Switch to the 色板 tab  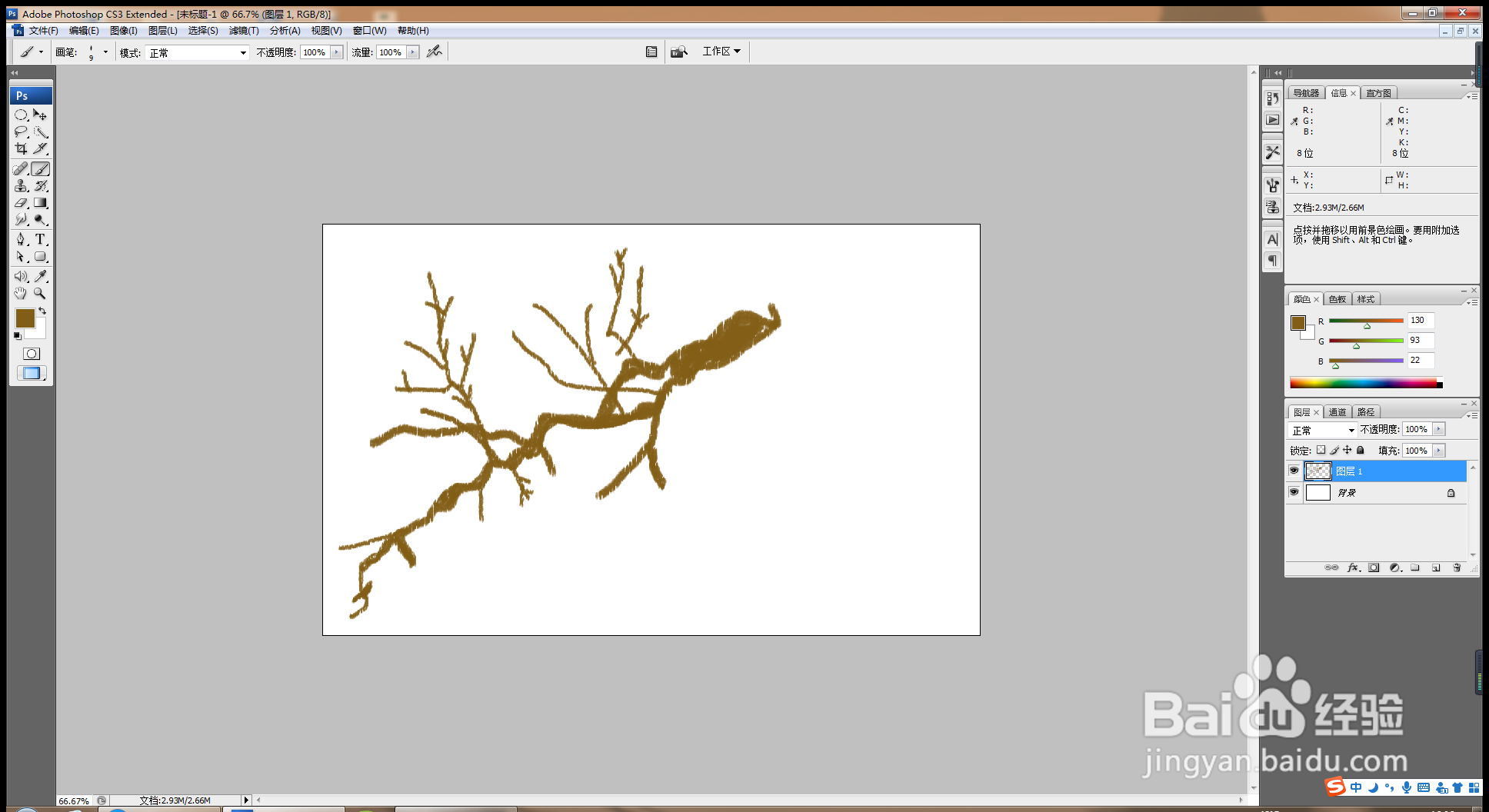pyautogui.click(x=1338, y=299)
